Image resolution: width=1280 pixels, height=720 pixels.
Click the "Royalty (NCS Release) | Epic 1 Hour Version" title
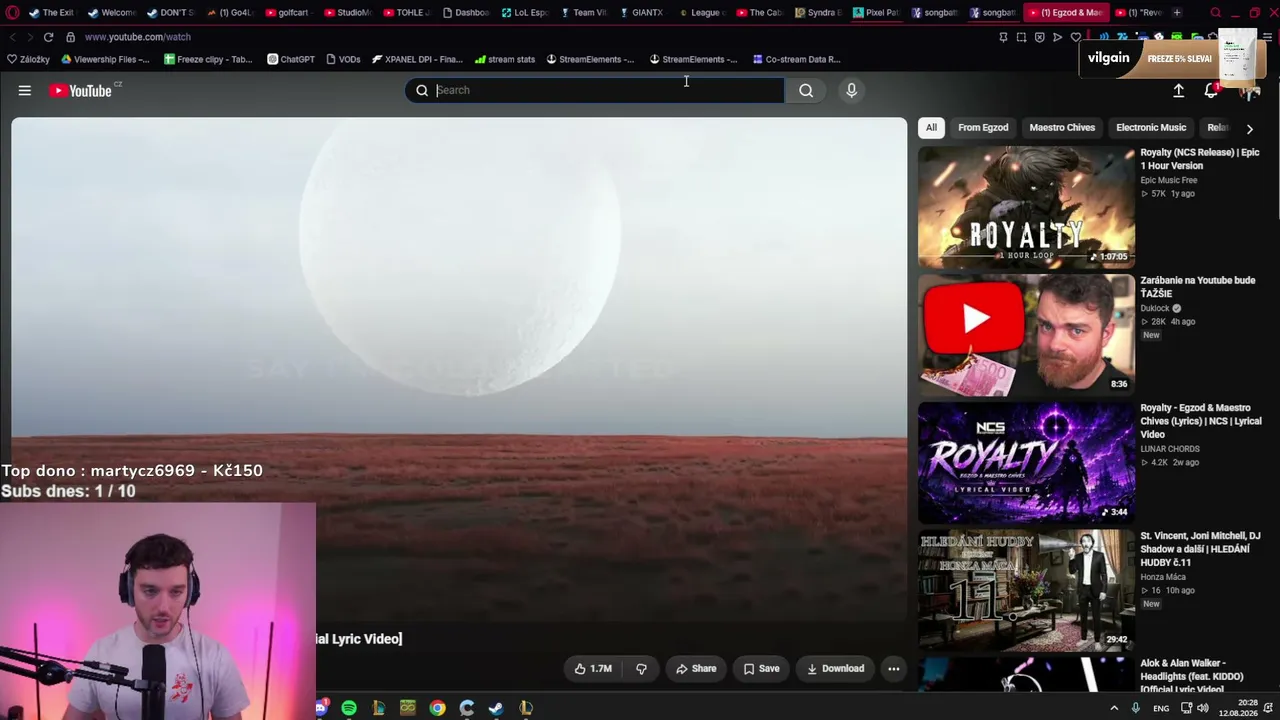(x=1200, y=159)
